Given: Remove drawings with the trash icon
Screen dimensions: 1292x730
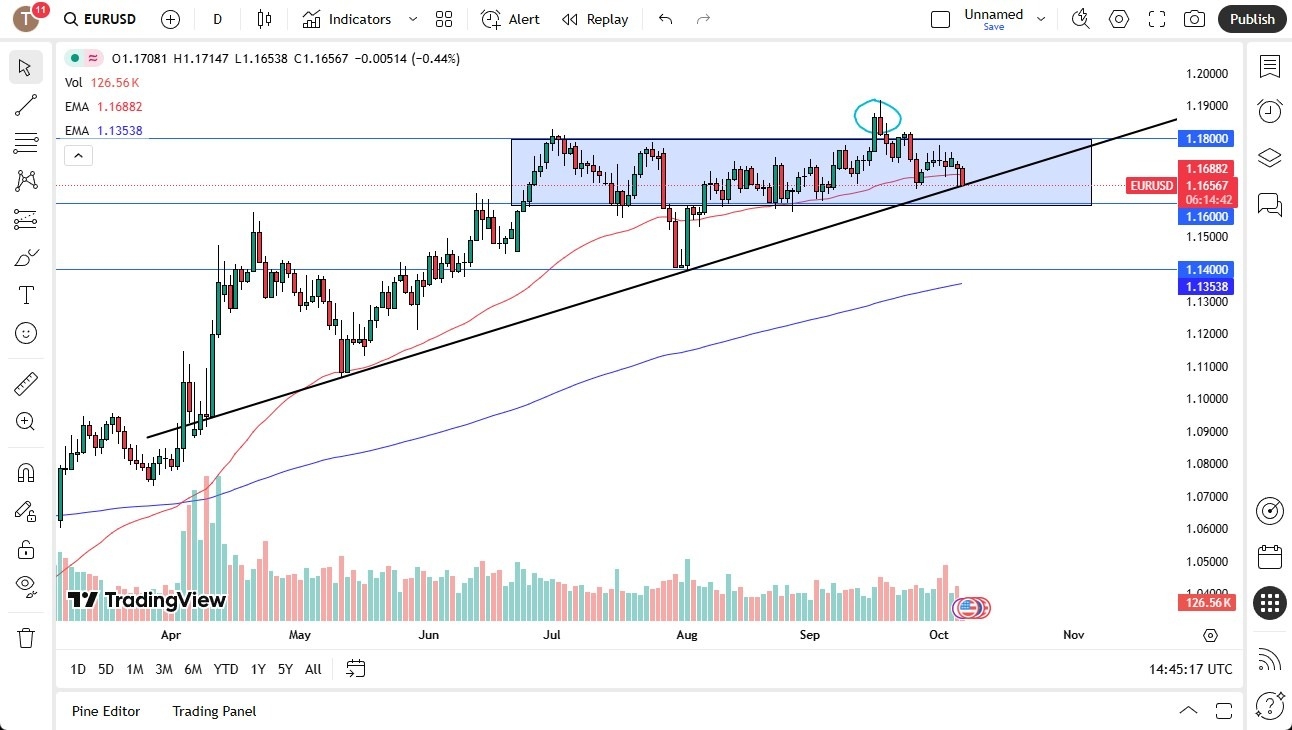Looking at the screenshot, I should 26,637.
